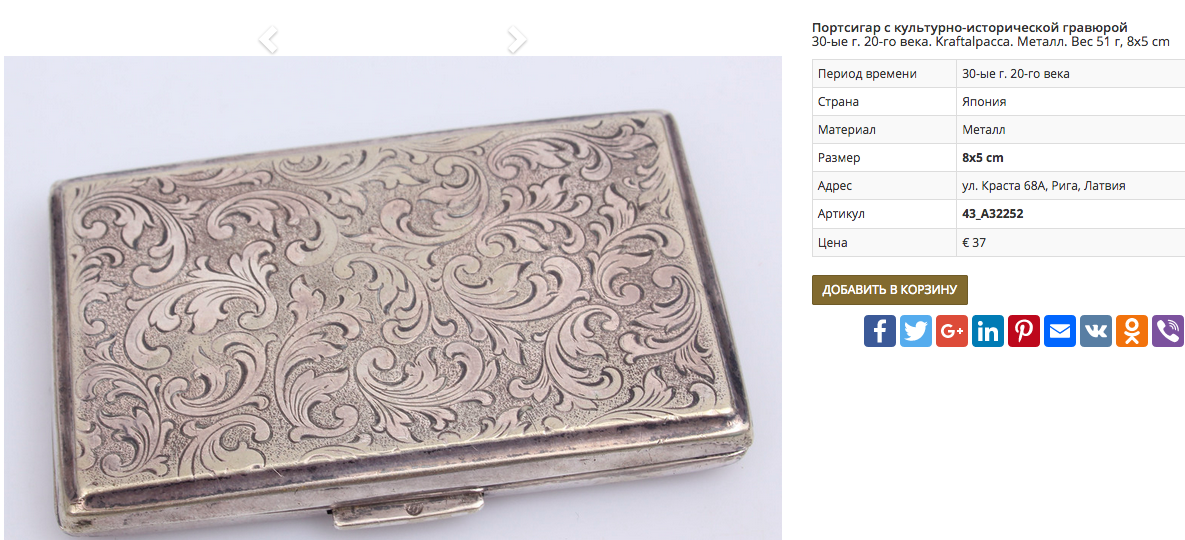Share the item on Twitter
The height and width of the screenshot is (540, 1185).
(x=916, y=331)
